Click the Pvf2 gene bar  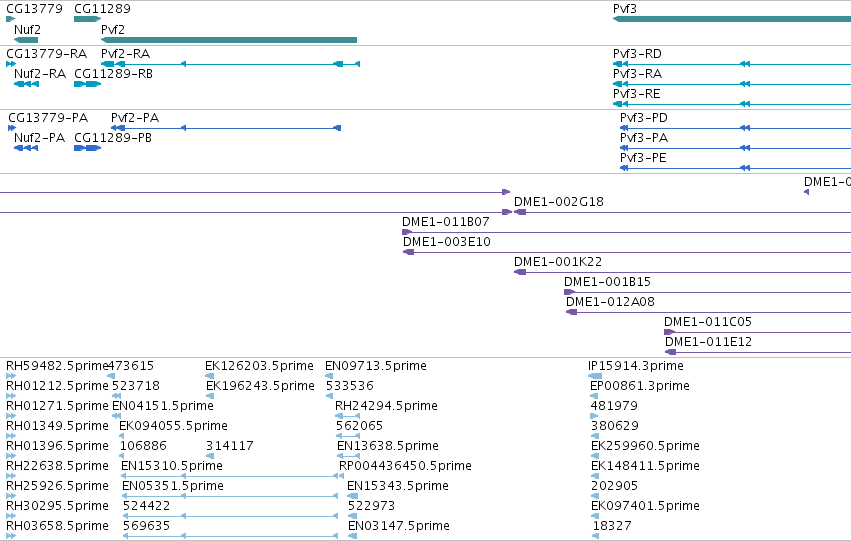click(229, 40)
